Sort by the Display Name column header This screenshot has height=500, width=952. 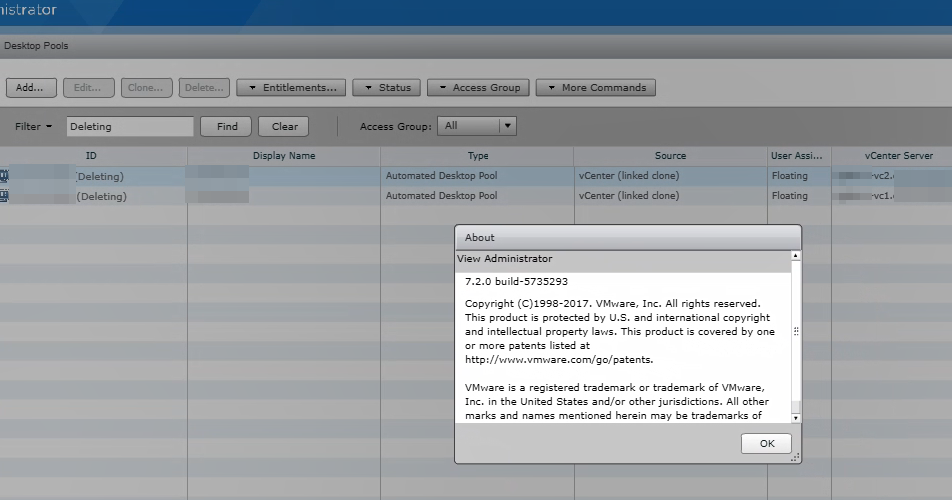284,156
